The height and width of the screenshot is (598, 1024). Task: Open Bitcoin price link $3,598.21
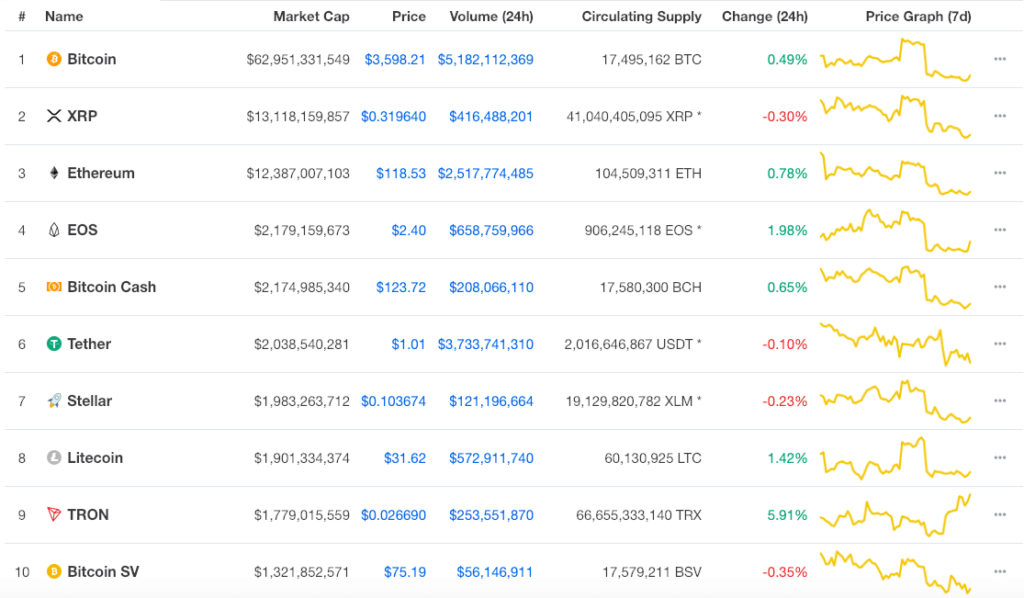(x=394, y=59)
